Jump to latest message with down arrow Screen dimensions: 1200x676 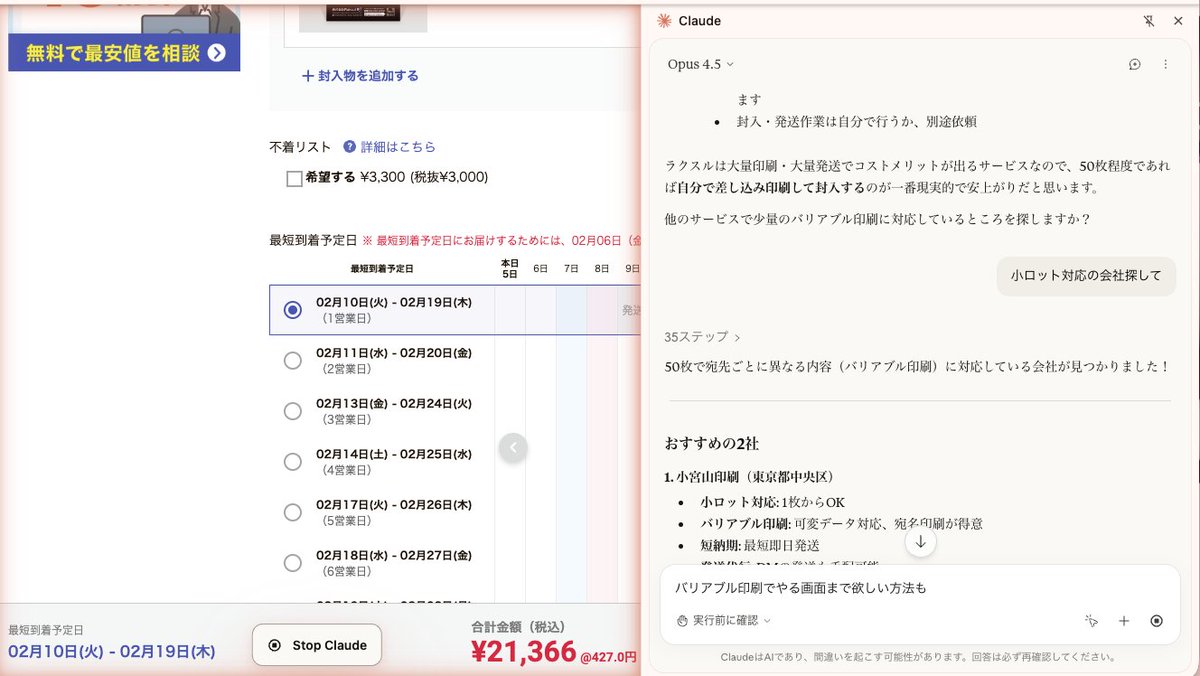pyautogui.click(x=921, y=542)
